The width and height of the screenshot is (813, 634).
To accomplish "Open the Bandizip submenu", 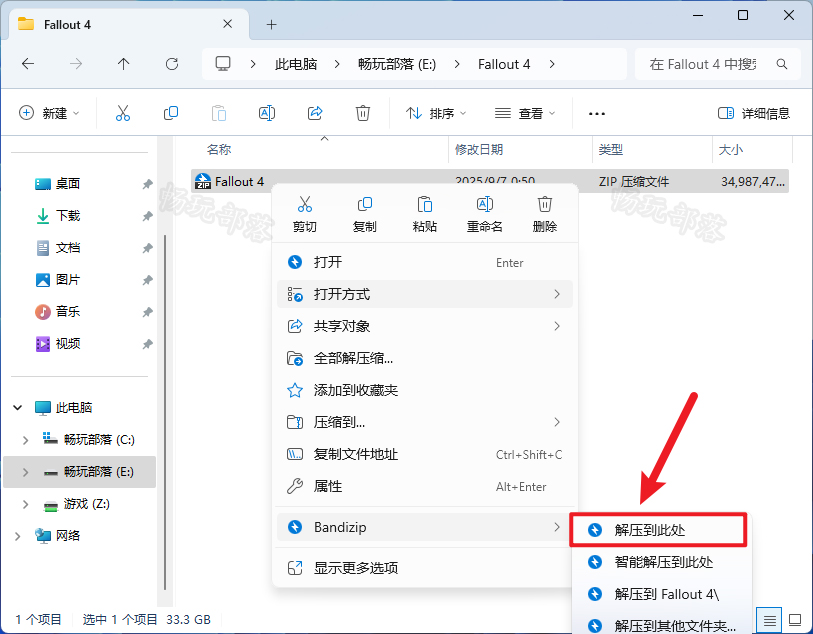I will coord(425,527).
